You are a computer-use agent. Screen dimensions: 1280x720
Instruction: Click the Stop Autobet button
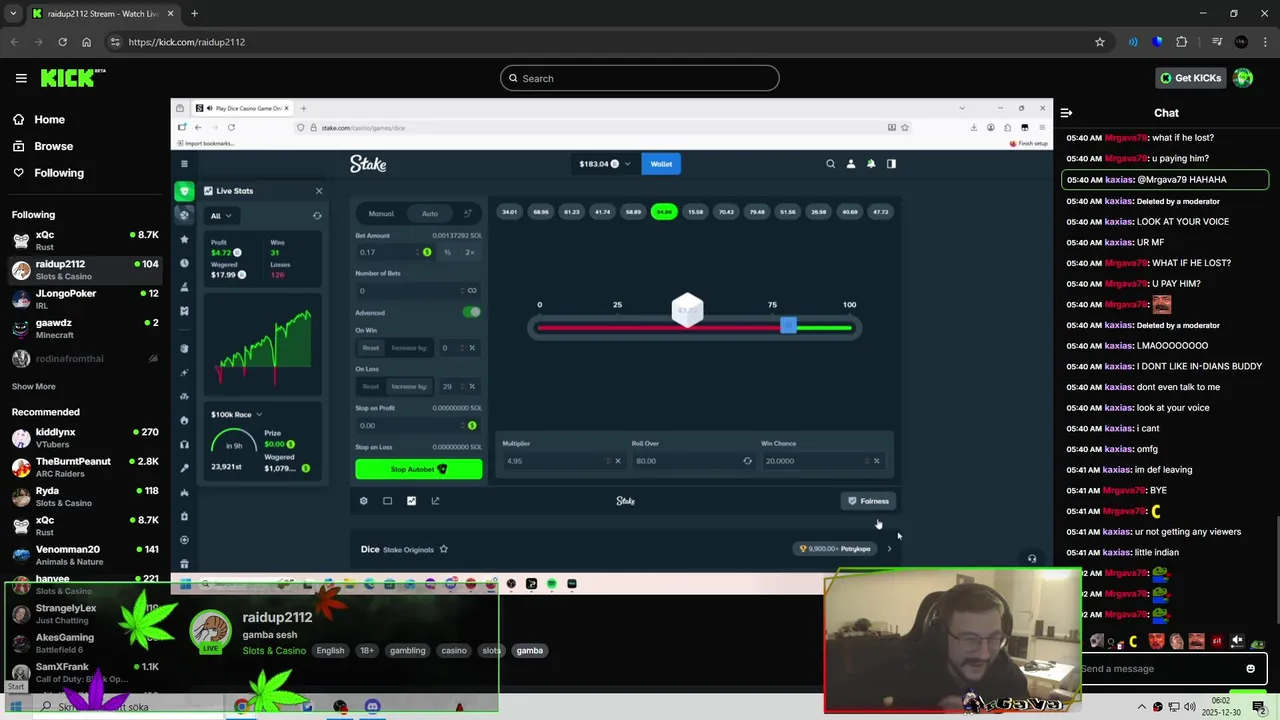pyautogui.click(x=419, y=469)
